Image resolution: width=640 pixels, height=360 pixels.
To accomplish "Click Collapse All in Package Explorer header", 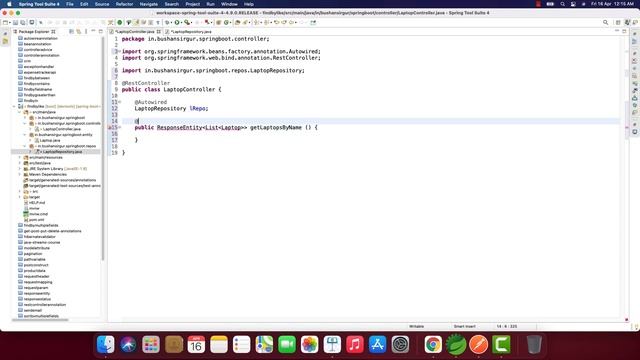I will [71, 31].
